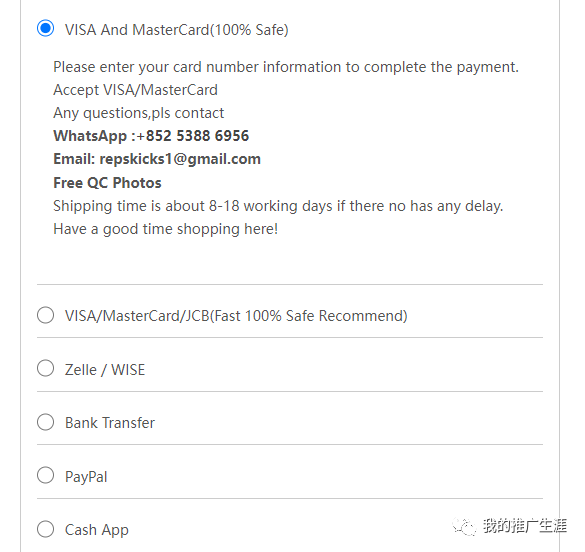Click the WhatsApp +852 5388 6956 number
585x552 pixels.
193,136
